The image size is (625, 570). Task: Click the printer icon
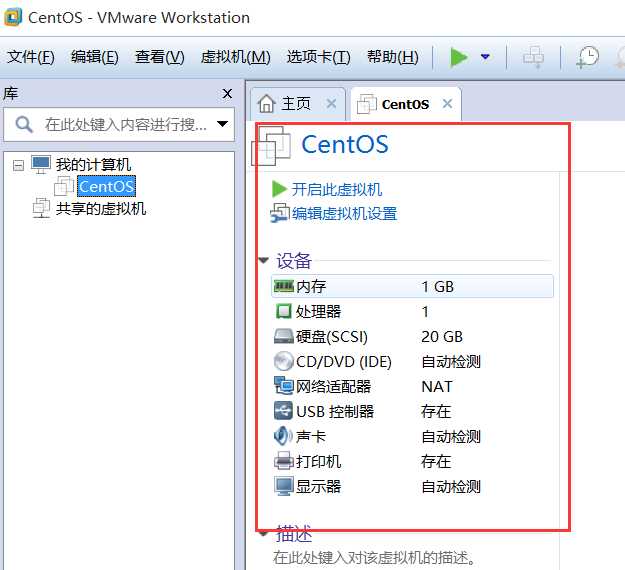coord(283,461)
